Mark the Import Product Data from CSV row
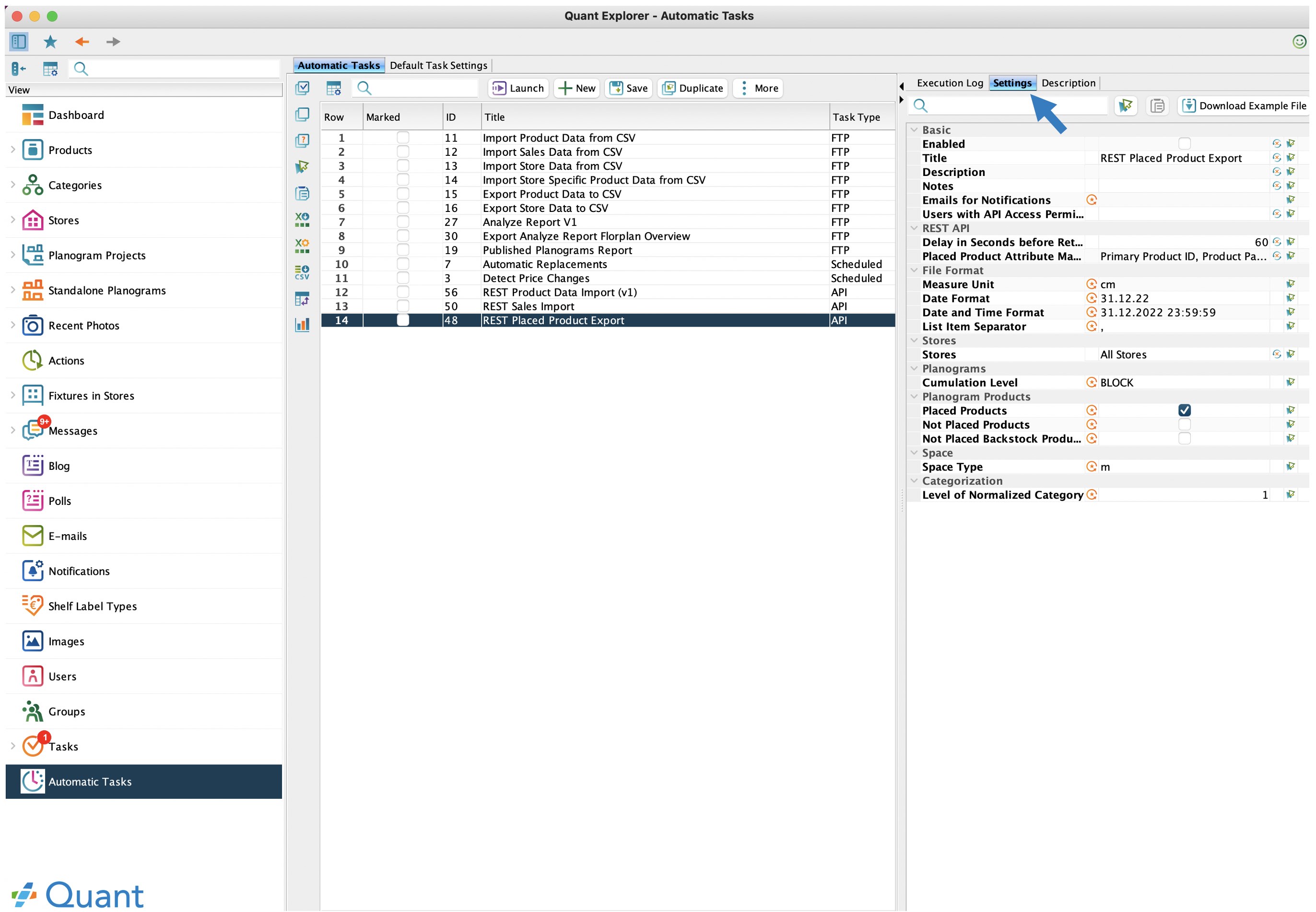Viewport: 1316px width, 912px height. tap(403, 138)
